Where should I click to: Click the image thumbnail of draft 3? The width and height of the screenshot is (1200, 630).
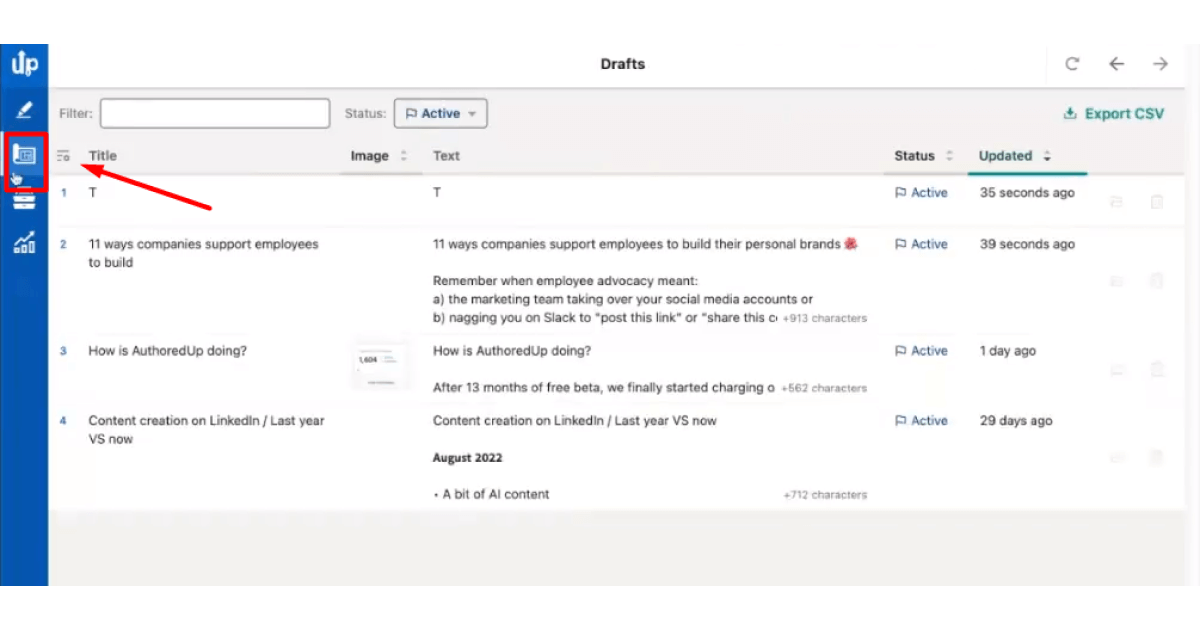[380, 366]
